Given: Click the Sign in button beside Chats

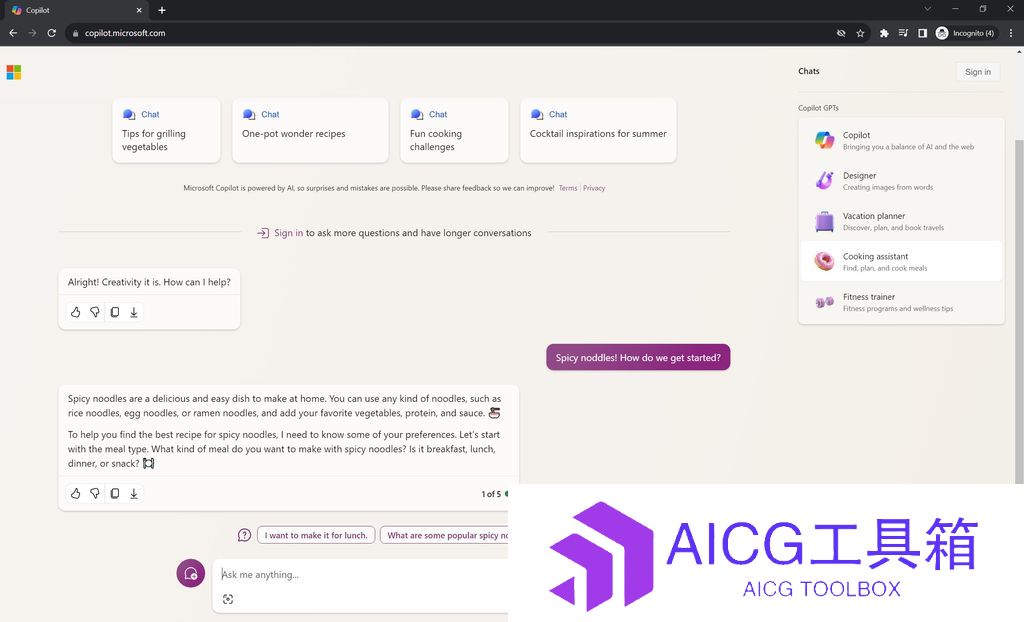Looking at the screenshot, I should [x=978, y=72].
